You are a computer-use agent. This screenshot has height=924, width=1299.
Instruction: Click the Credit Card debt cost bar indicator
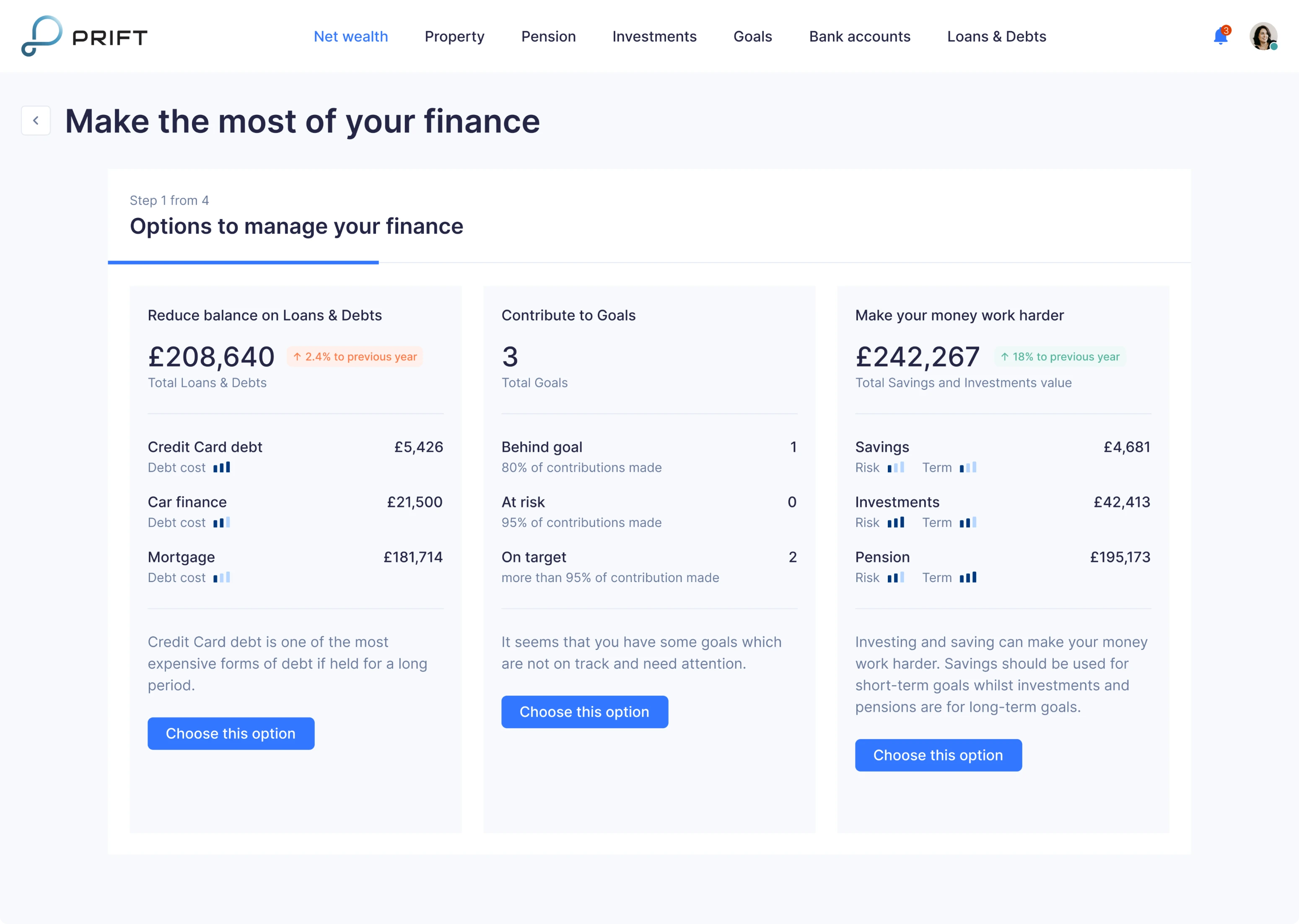223,467
